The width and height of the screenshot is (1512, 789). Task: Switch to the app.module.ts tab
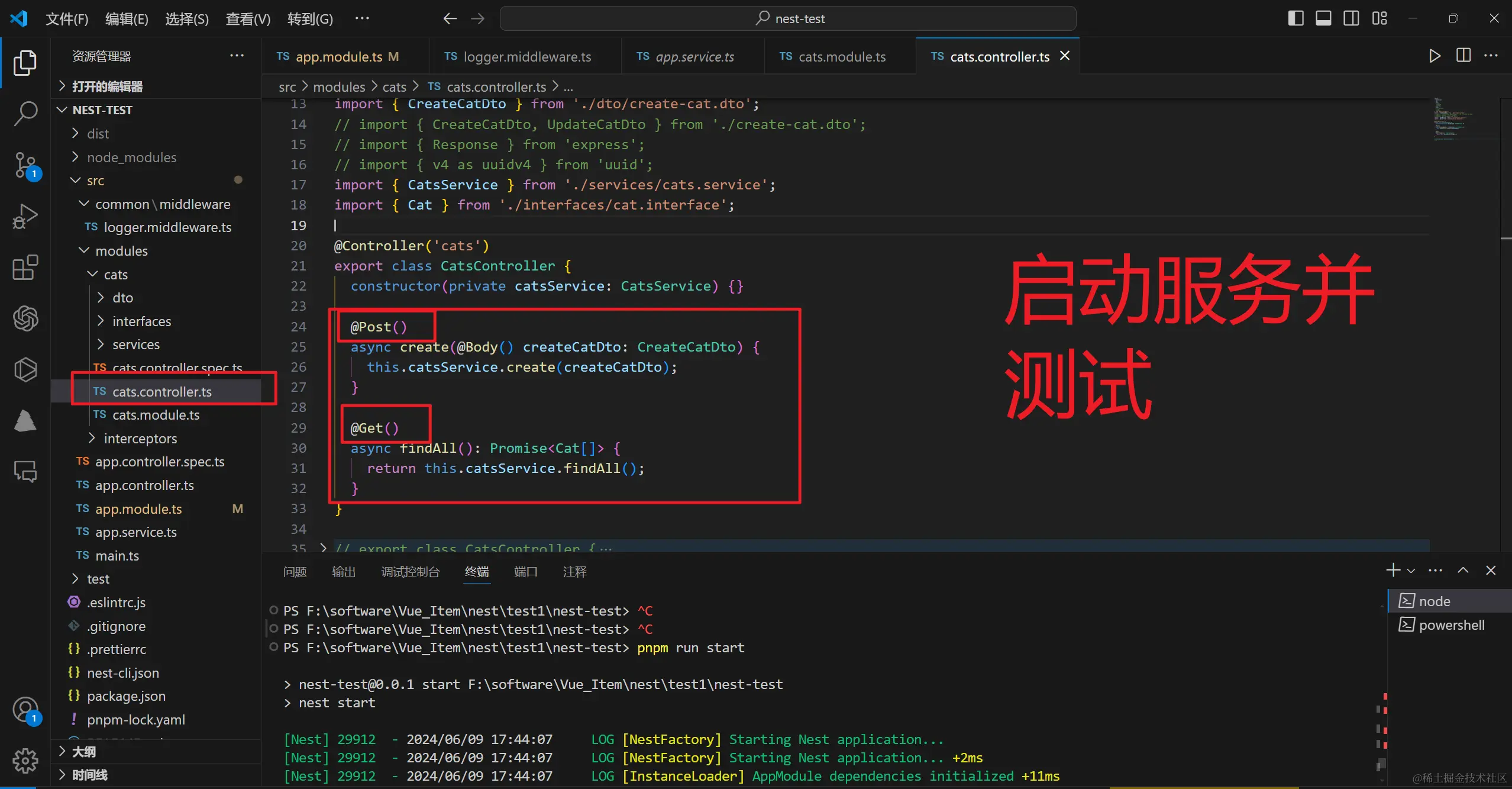(x=345, y=56)
